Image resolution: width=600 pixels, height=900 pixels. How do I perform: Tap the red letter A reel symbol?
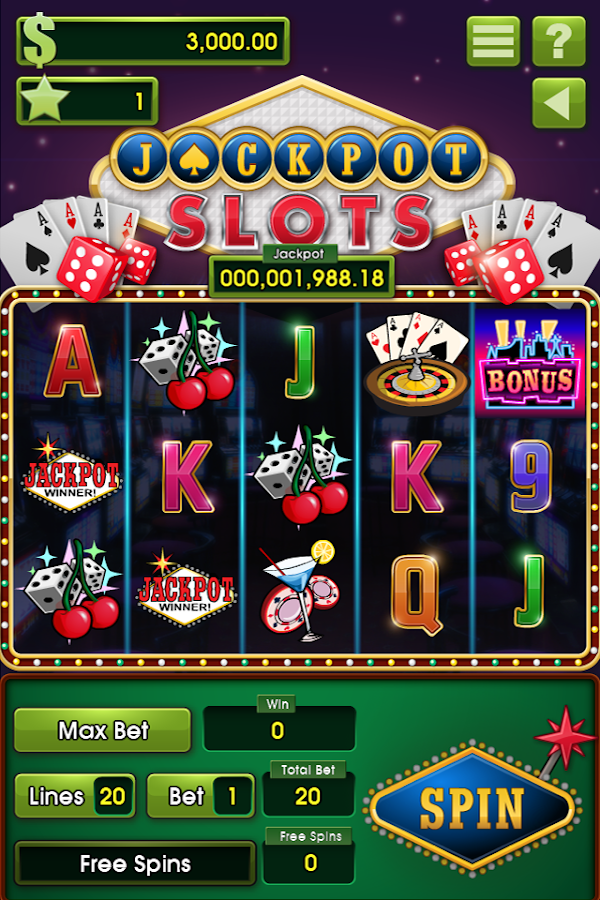click(72, 362)
